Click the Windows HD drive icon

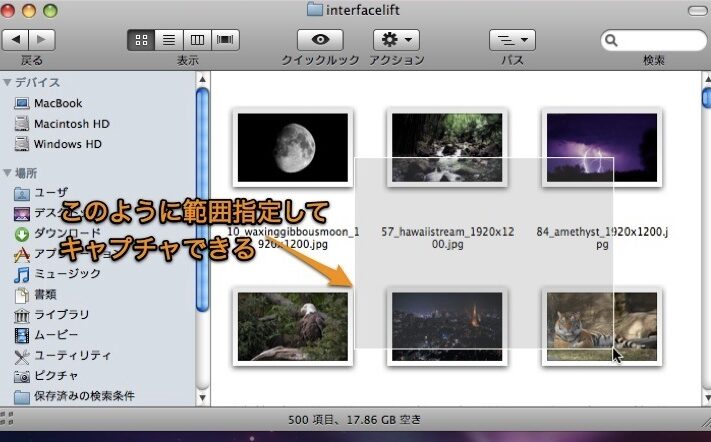[x=21, y=144]
